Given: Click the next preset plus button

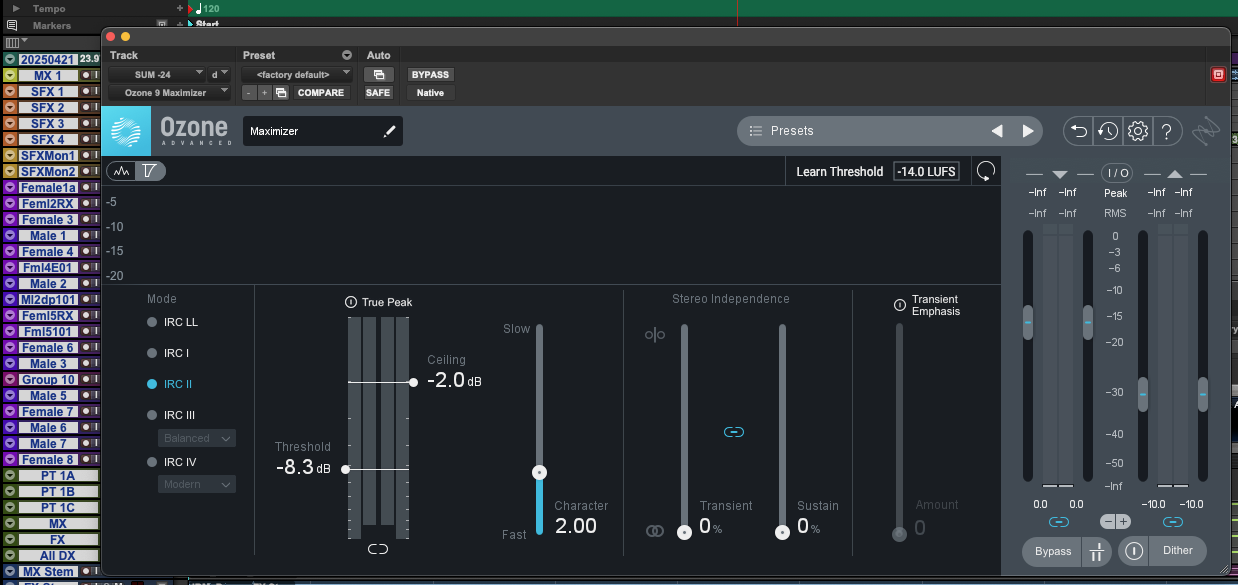Looking at the screenshot, I should pyautogui.click(x=264, y=92).
